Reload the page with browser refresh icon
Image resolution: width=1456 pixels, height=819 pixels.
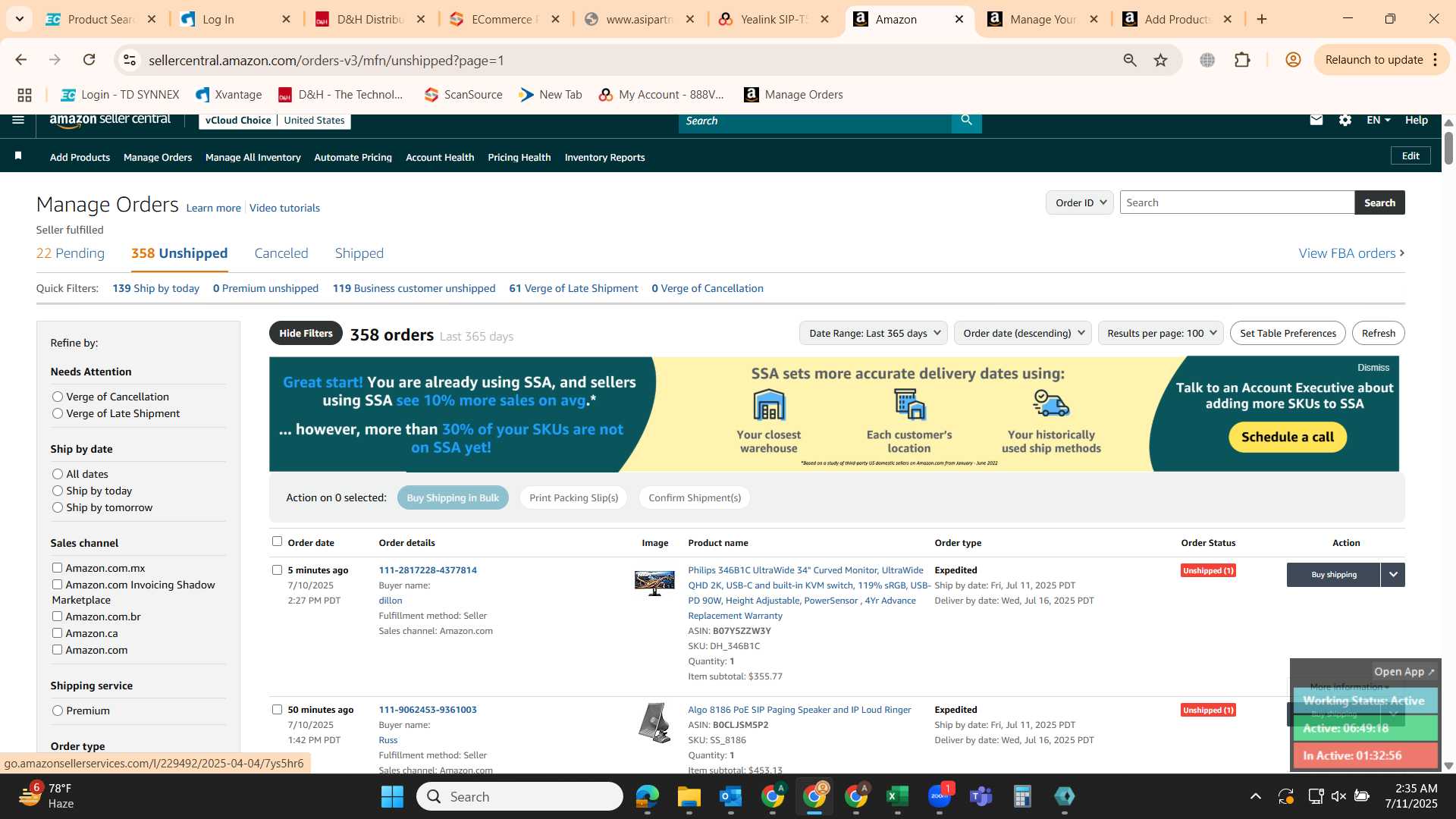89,60
